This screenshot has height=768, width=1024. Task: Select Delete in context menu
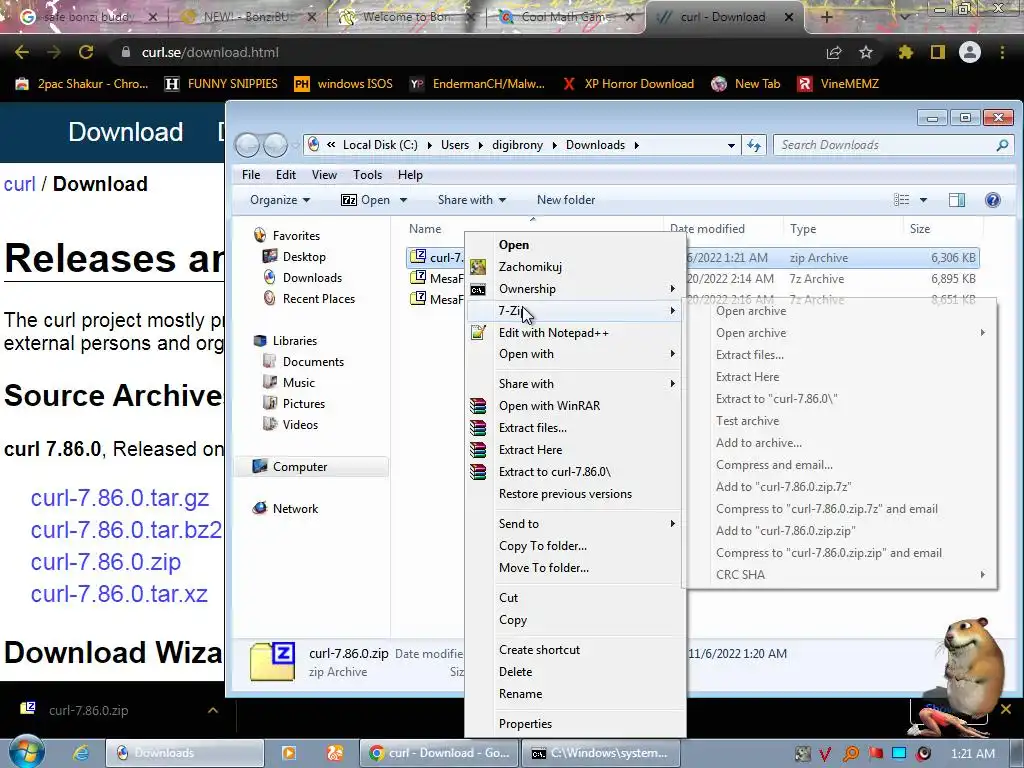pyautogui.click(x=515, y=672)
